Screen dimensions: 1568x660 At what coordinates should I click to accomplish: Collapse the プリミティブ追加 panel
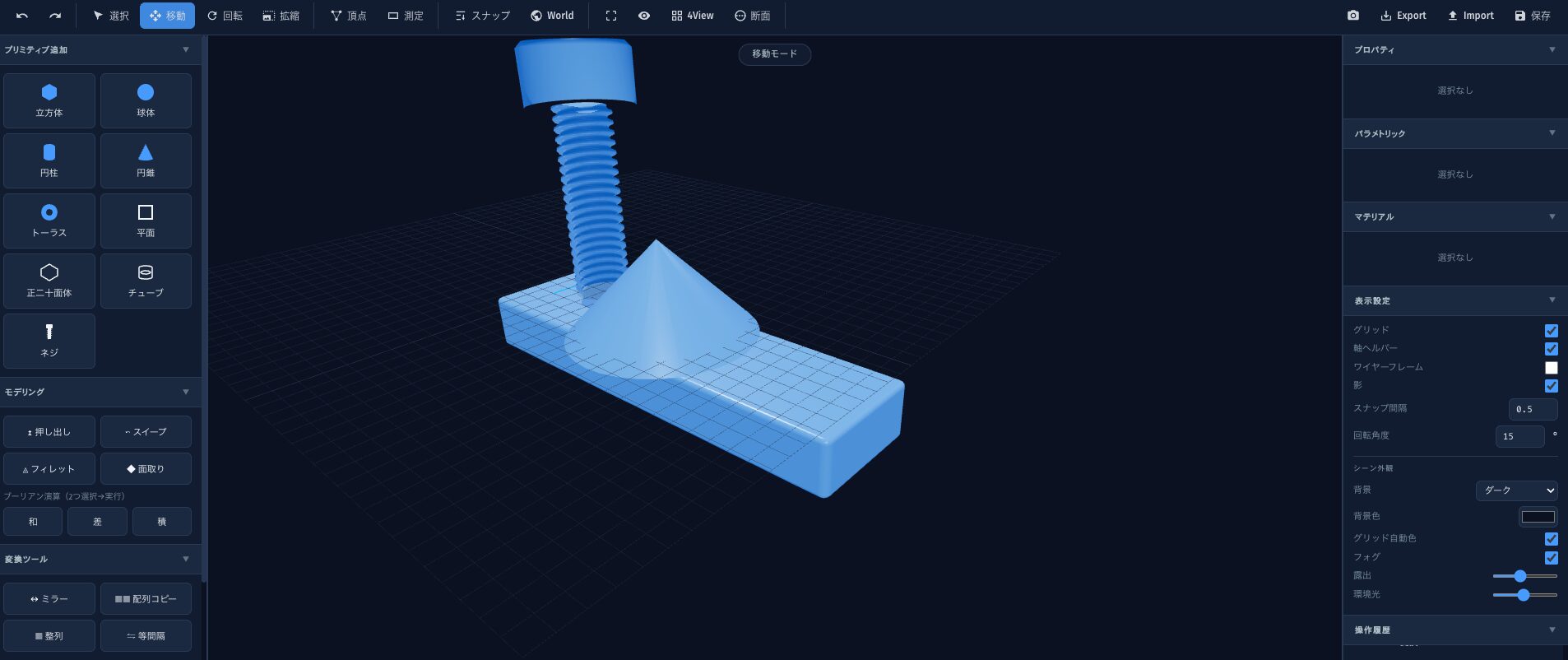(186, 50)
